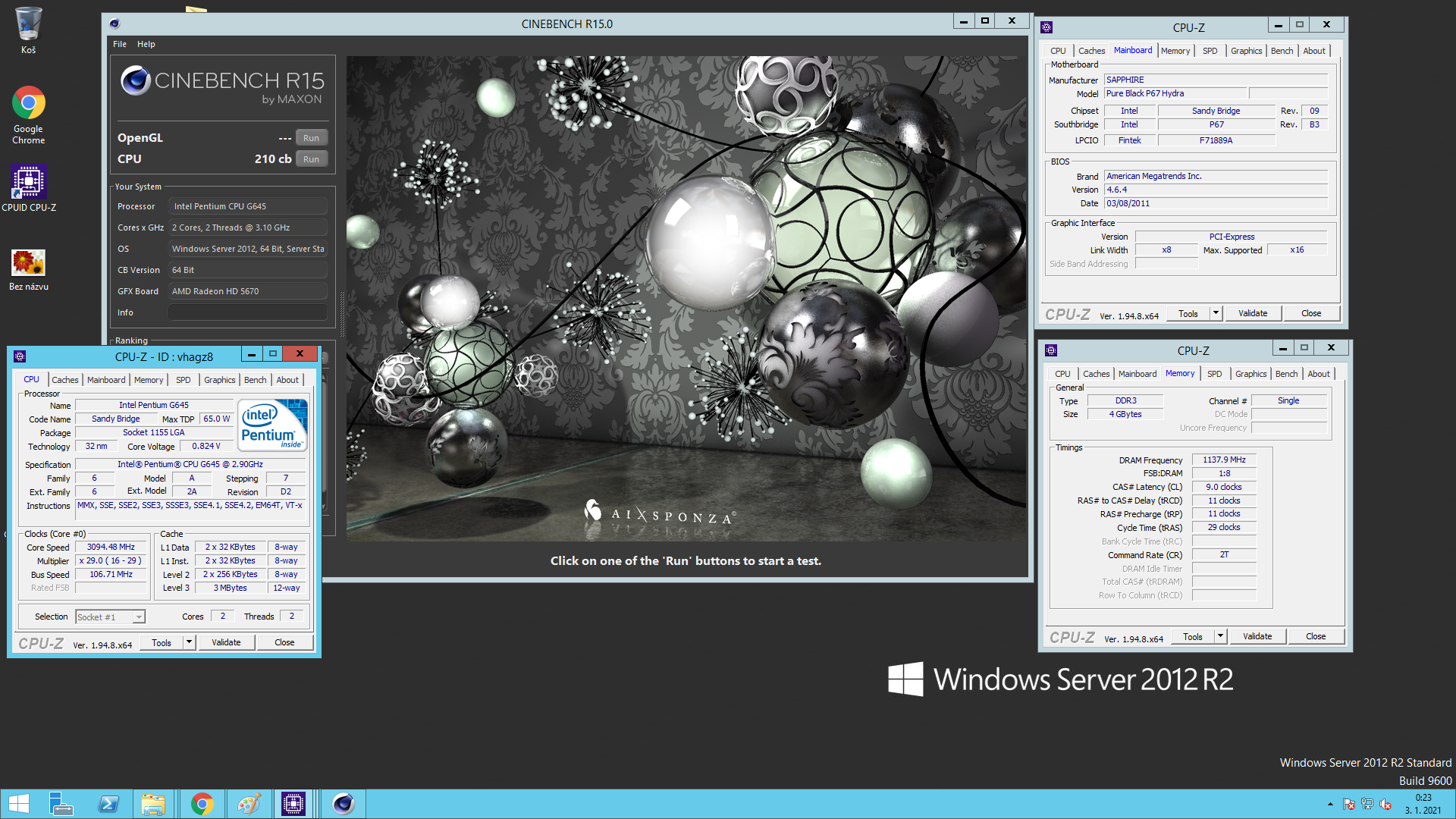This screenshot has height=819, width=1456.
Task: Open the 'Bez názvu' image file on desktop
Action: click(28, 270)
